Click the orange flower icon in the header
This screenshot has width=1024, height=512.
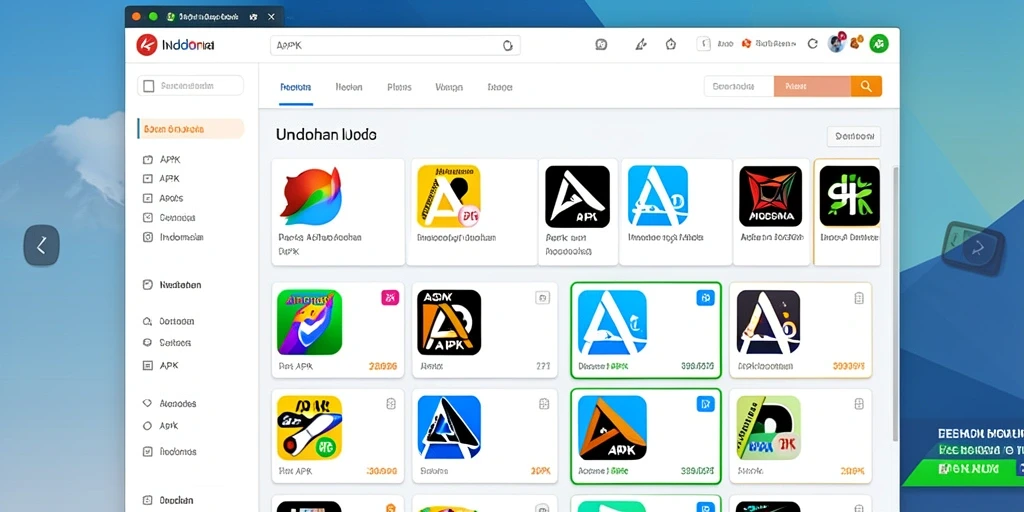coord(746,44)
